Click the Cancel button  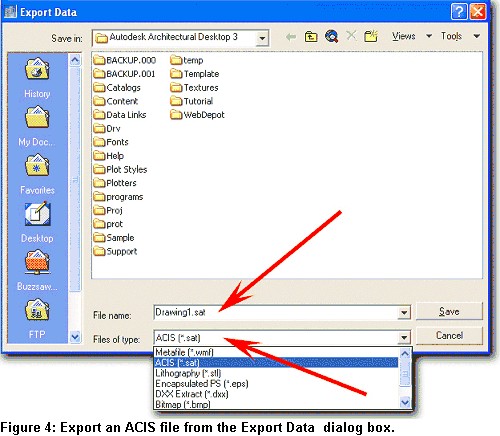(449, 335)
